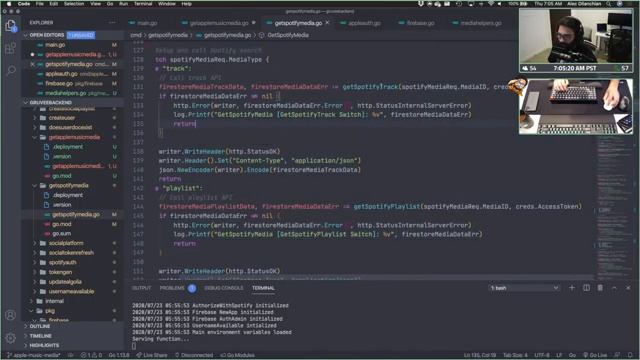Open the Output panel tab
Screen dimensions: 640x360
point(142,288)
